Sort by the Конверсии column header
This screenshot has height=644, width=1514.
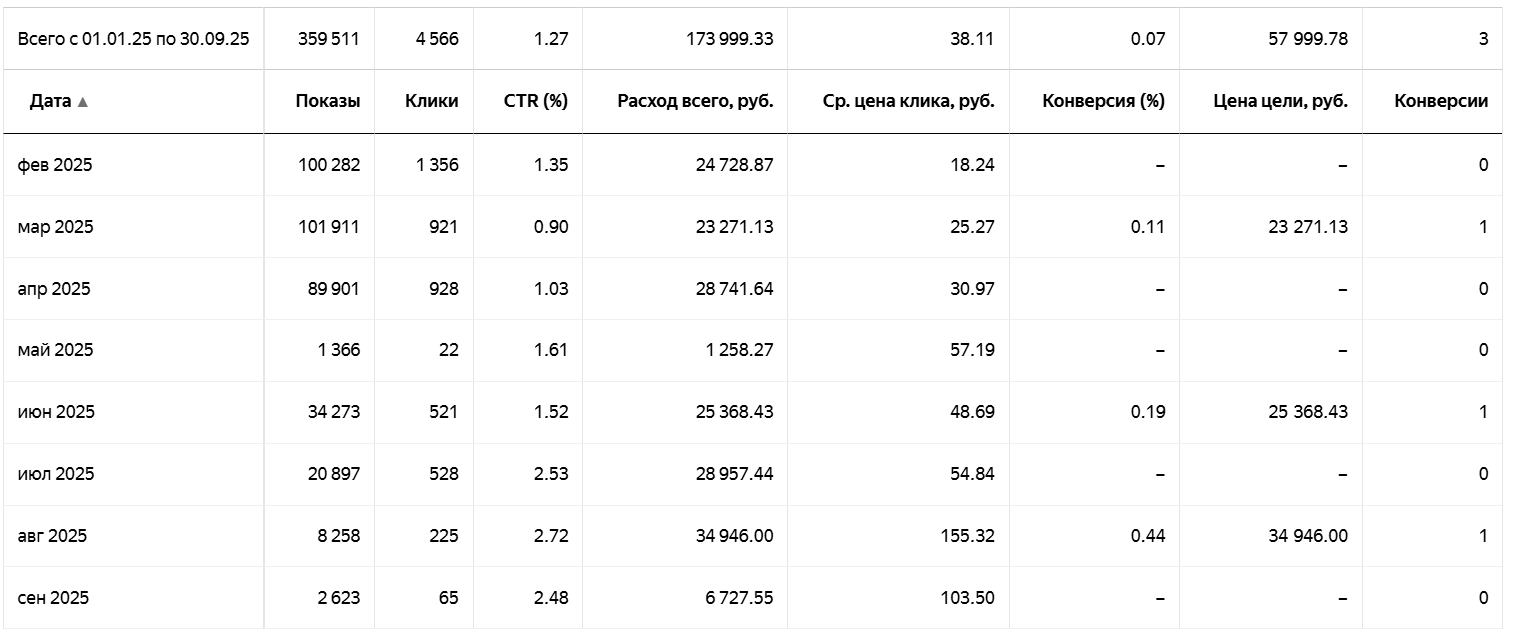pos(1440,101)
